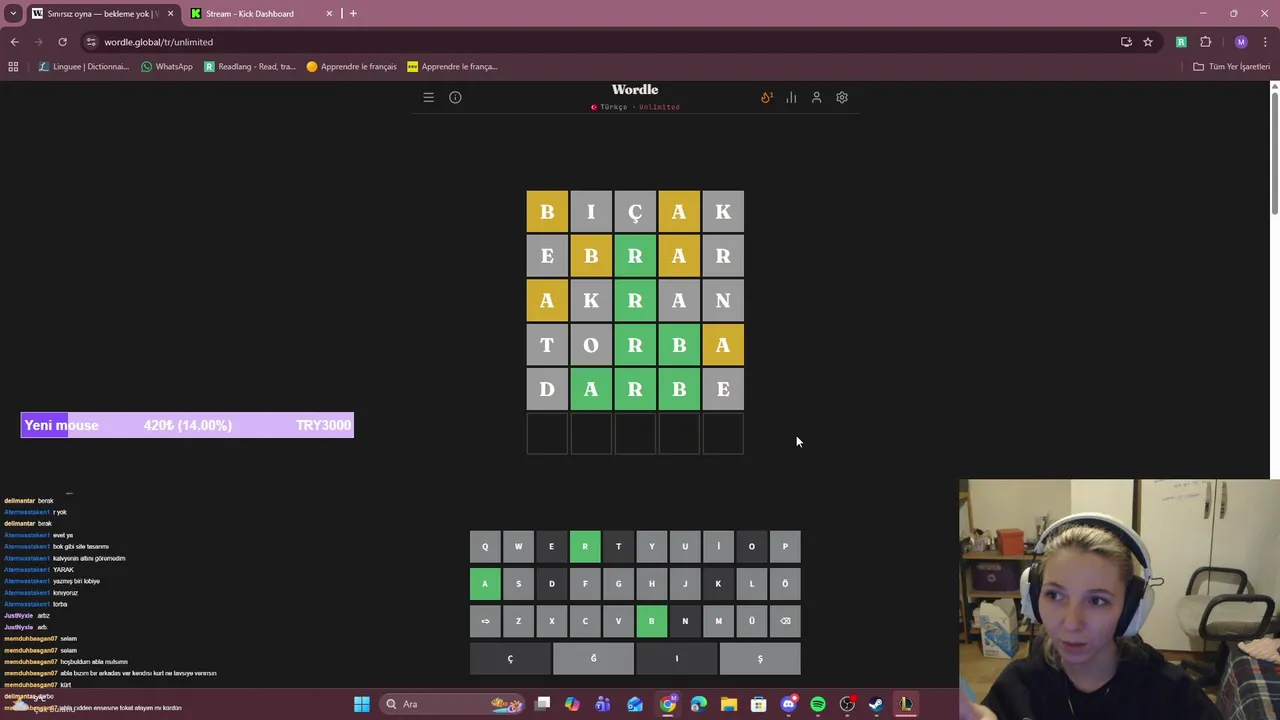Open the Wordle user profile icon

pos(816,97)
